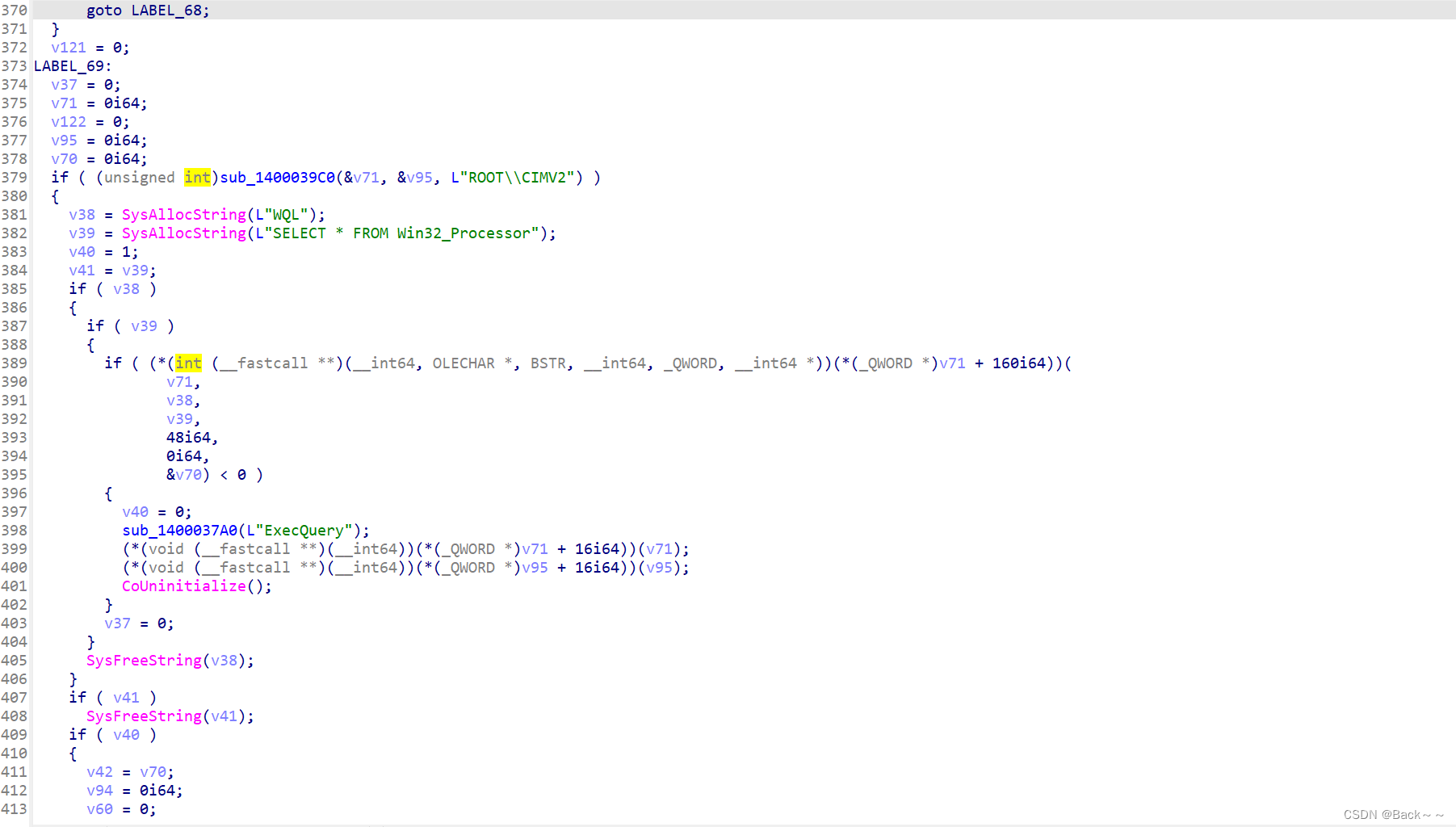Click variable v95 on line 377
Viewport: 1456px width, 827px height.
[65, 141]
